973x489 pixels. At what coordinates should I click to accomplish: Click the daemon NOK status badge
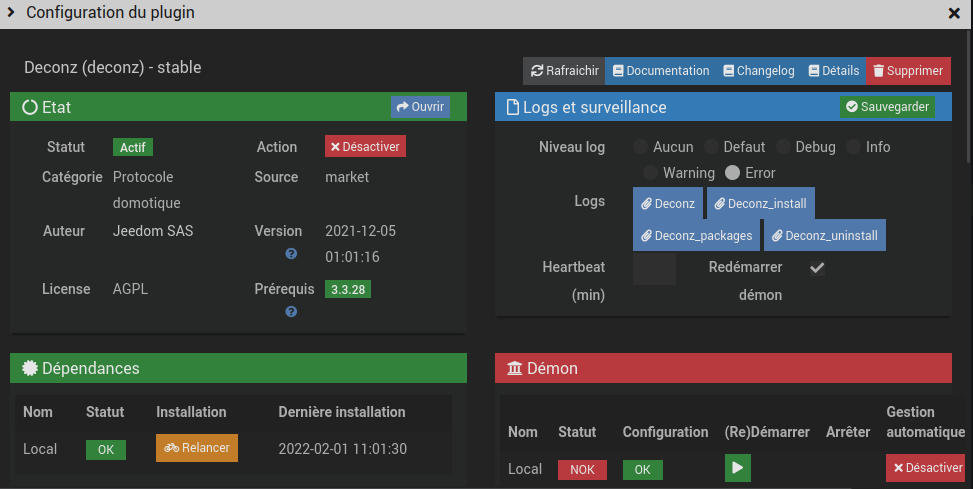coord(582,470)
